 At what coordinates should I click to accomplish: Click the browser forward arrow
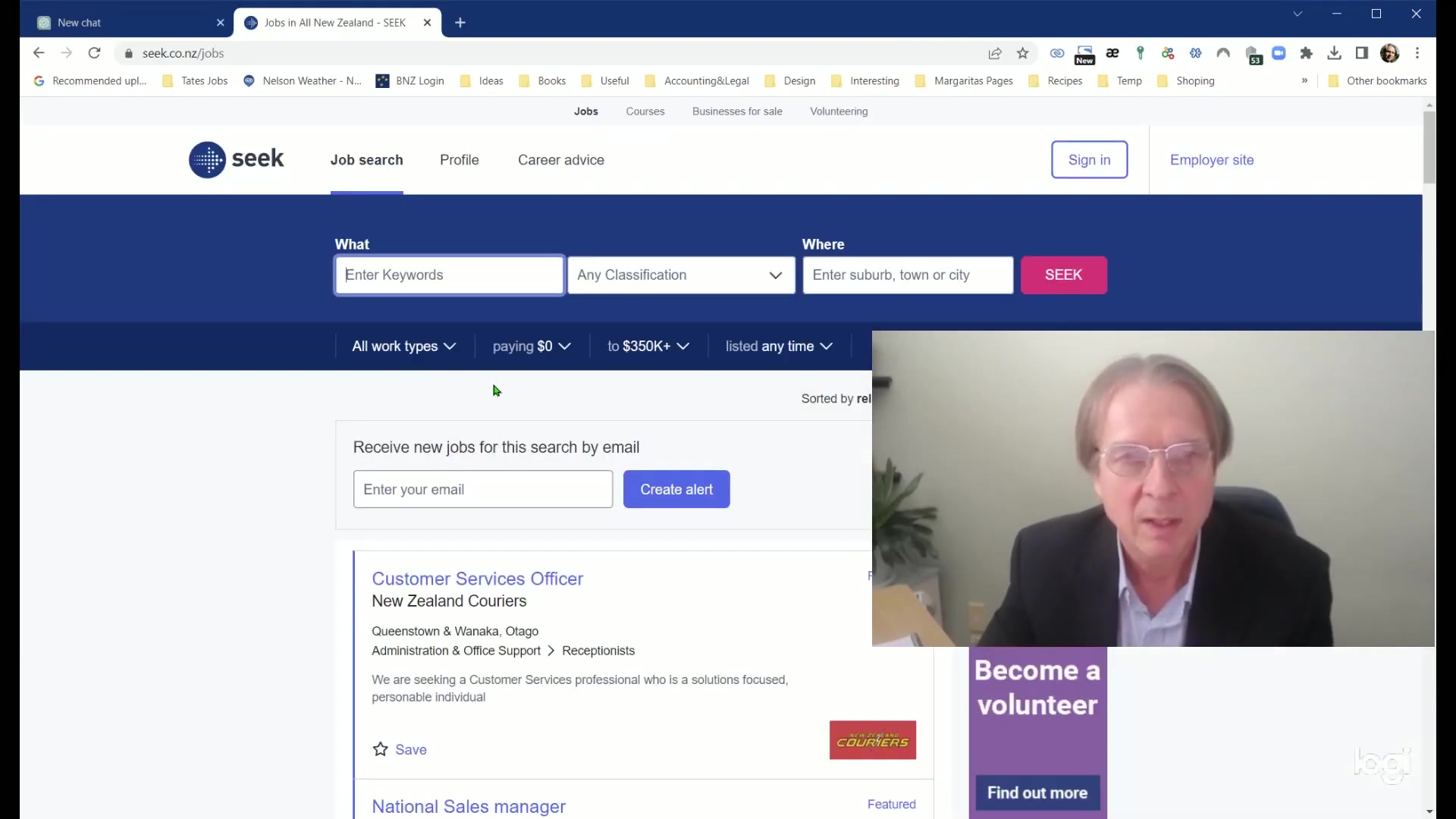[x=67, y=53]
